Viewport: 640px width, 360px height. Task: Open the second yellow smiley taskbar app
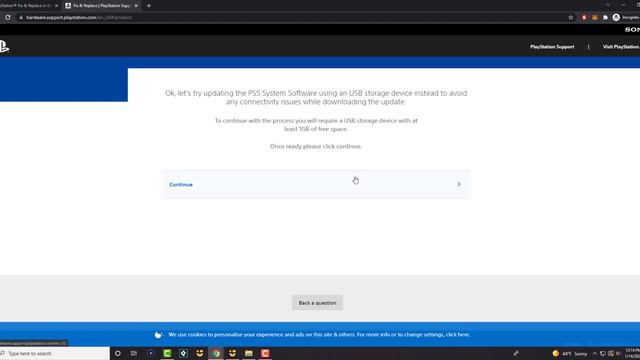[x=232, y=353]
